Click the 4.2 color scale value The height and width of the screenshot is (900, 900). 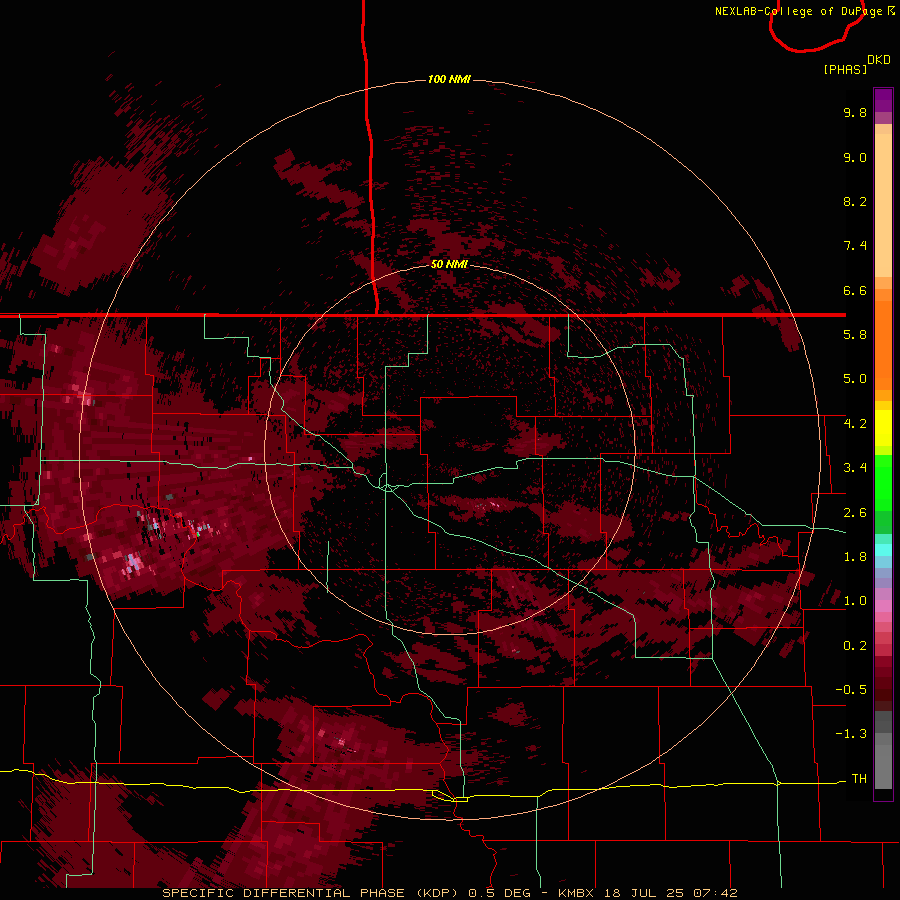click(x=855, y=424)
